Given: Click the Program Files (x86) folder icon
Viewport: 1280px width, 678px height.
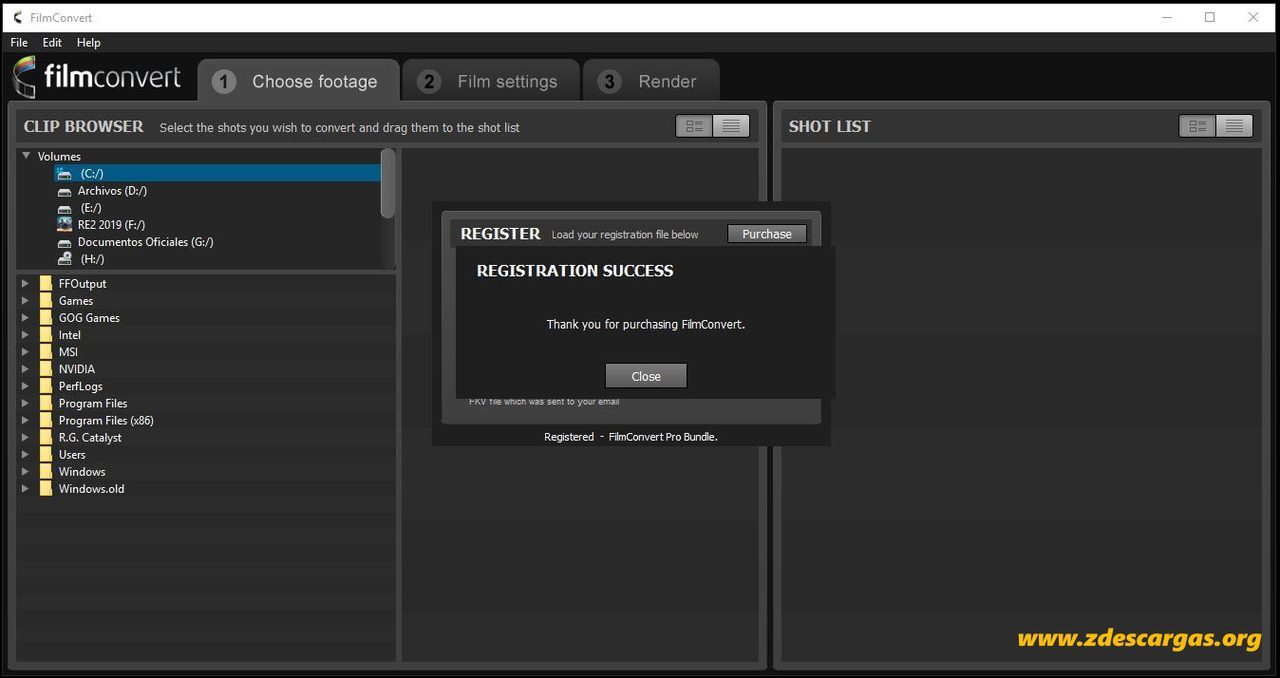Looking at the screenshot, I should [x=46, y=420].
